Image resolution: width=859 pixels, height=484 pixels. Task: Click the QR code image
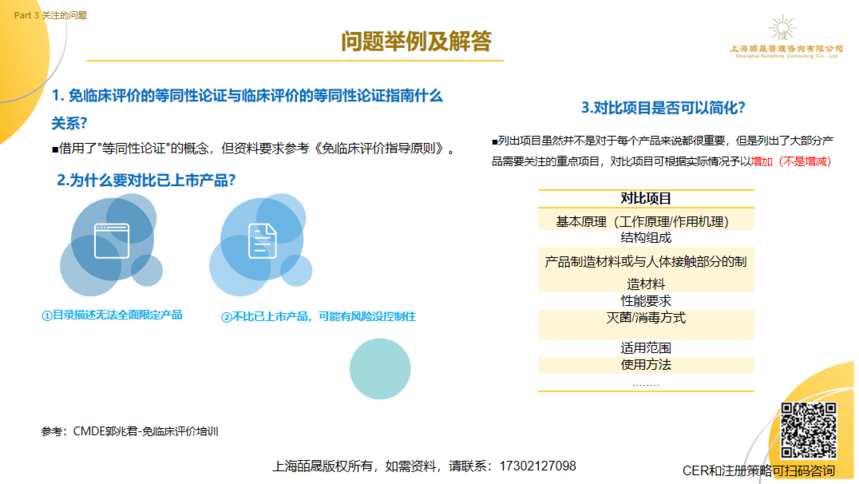pos(808,430)
